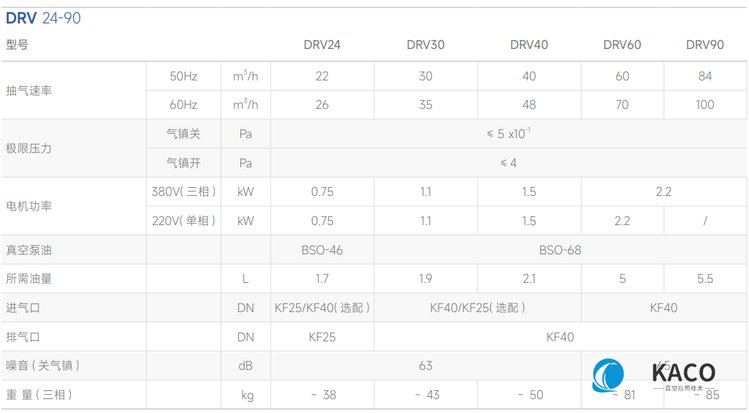Click the 极限压力 row label
749x413 pixels.
tap(28, 148)
